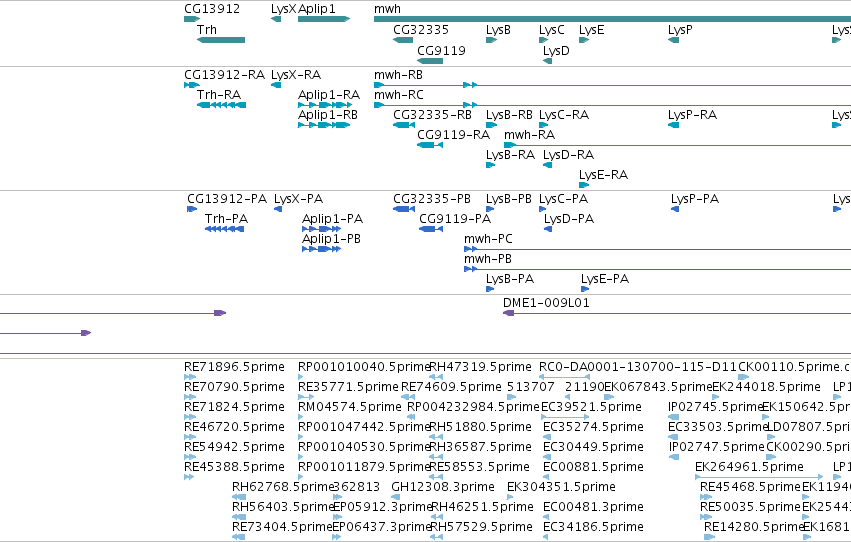851x542 pixels.
Task: Click the mwh-RA transcript label
Action: [529, 135]
